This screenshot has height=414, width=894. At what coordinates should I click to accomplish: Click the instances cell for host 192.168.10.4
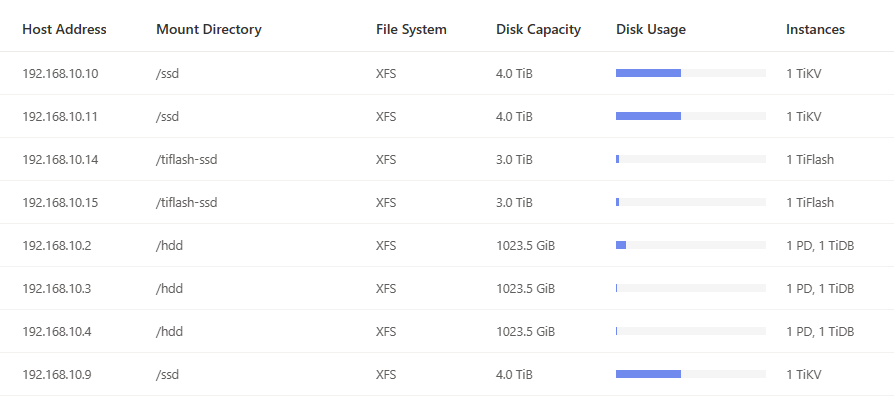coord(820,331)
